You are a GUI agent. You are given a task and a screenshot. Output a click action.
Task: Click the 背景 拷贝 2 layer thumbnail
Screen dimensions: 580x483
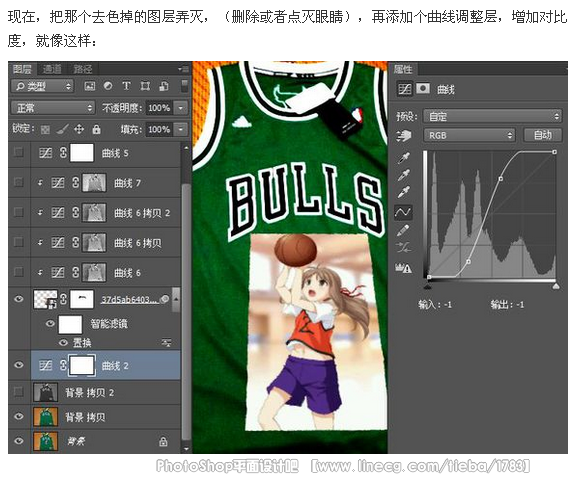(45, 392)
